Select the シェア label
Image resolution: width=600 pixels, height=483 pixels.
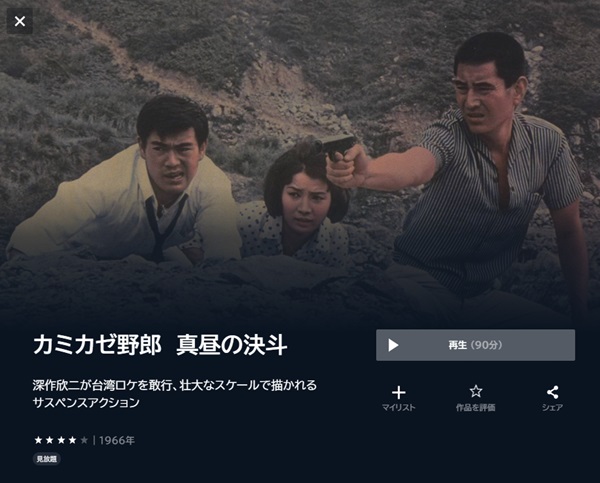point(552,407)
